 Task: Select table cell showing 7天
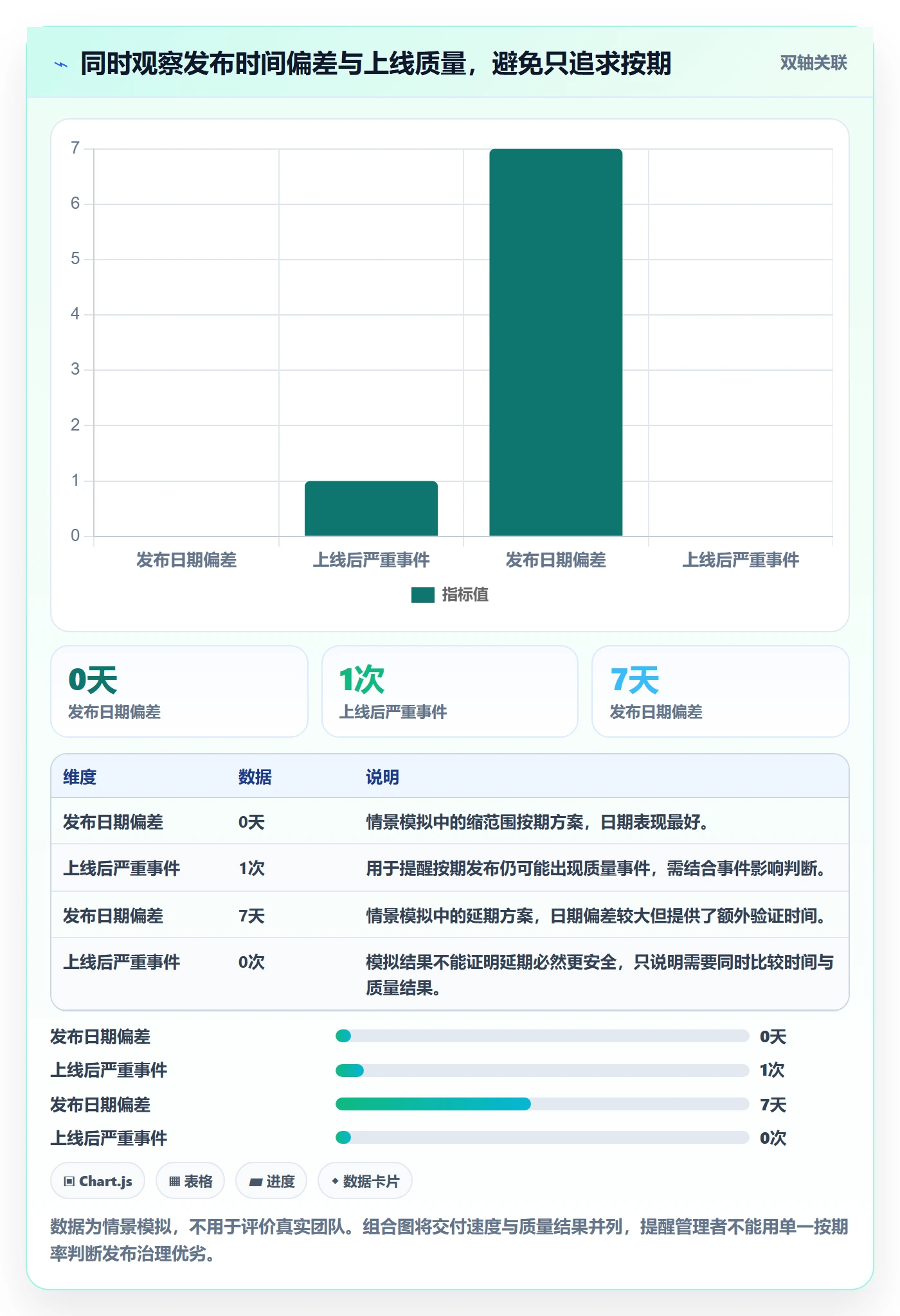(x=251, y=916)
